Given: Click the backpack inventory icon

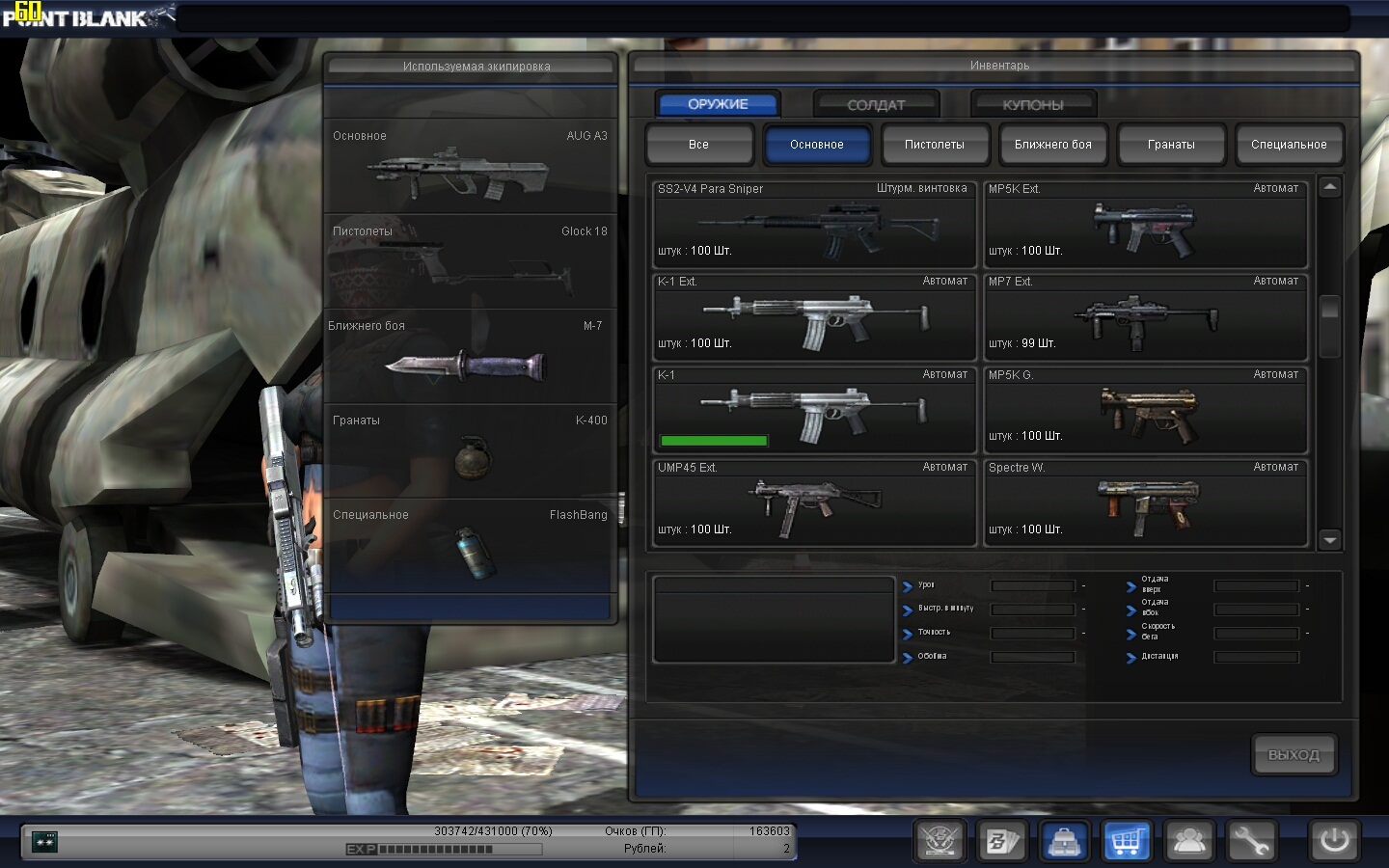Looking at the screenshot, I should (1064, 841).
